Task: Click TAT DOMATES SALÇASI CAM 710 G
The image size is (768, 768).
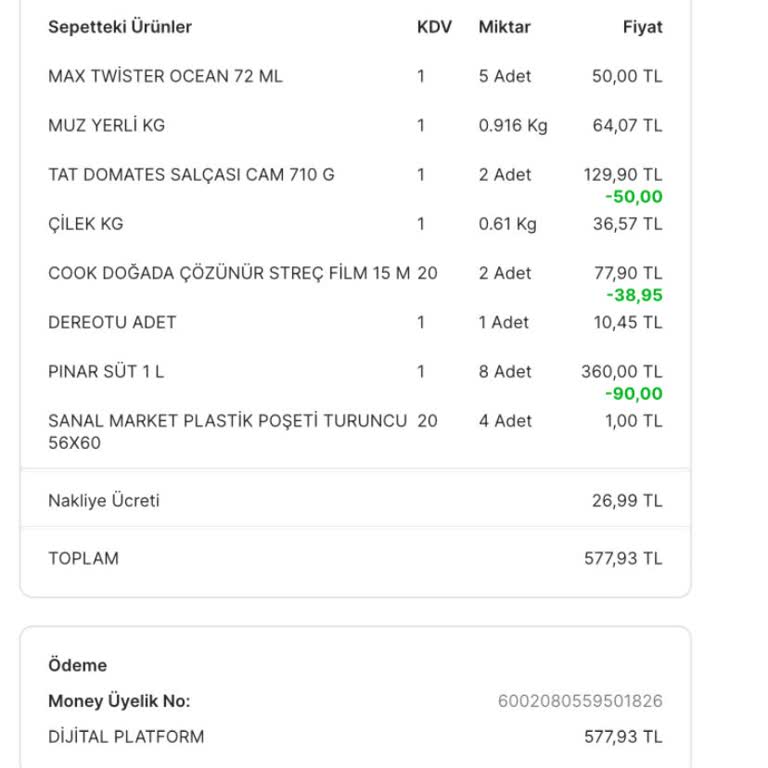Action: [x=191, y=174]
